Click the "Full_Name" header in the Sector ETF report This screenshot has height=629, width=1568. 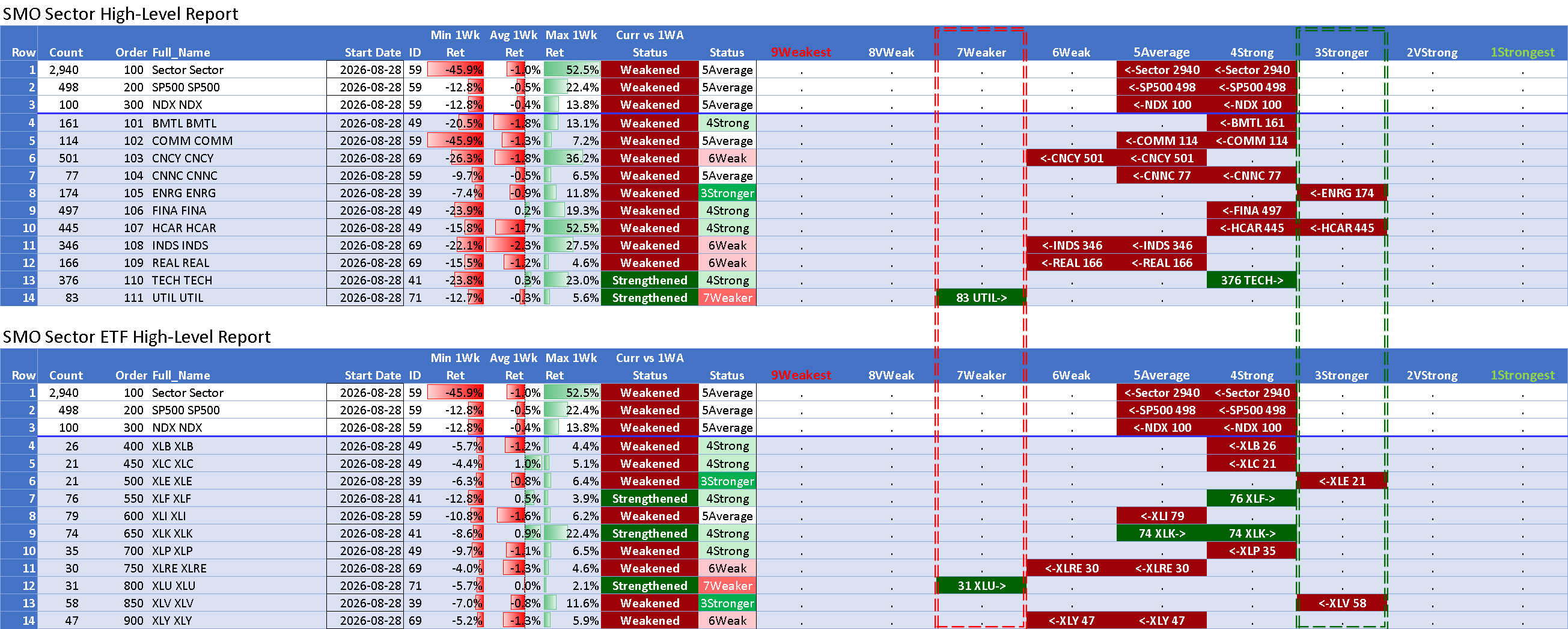[x=181, y=375]
